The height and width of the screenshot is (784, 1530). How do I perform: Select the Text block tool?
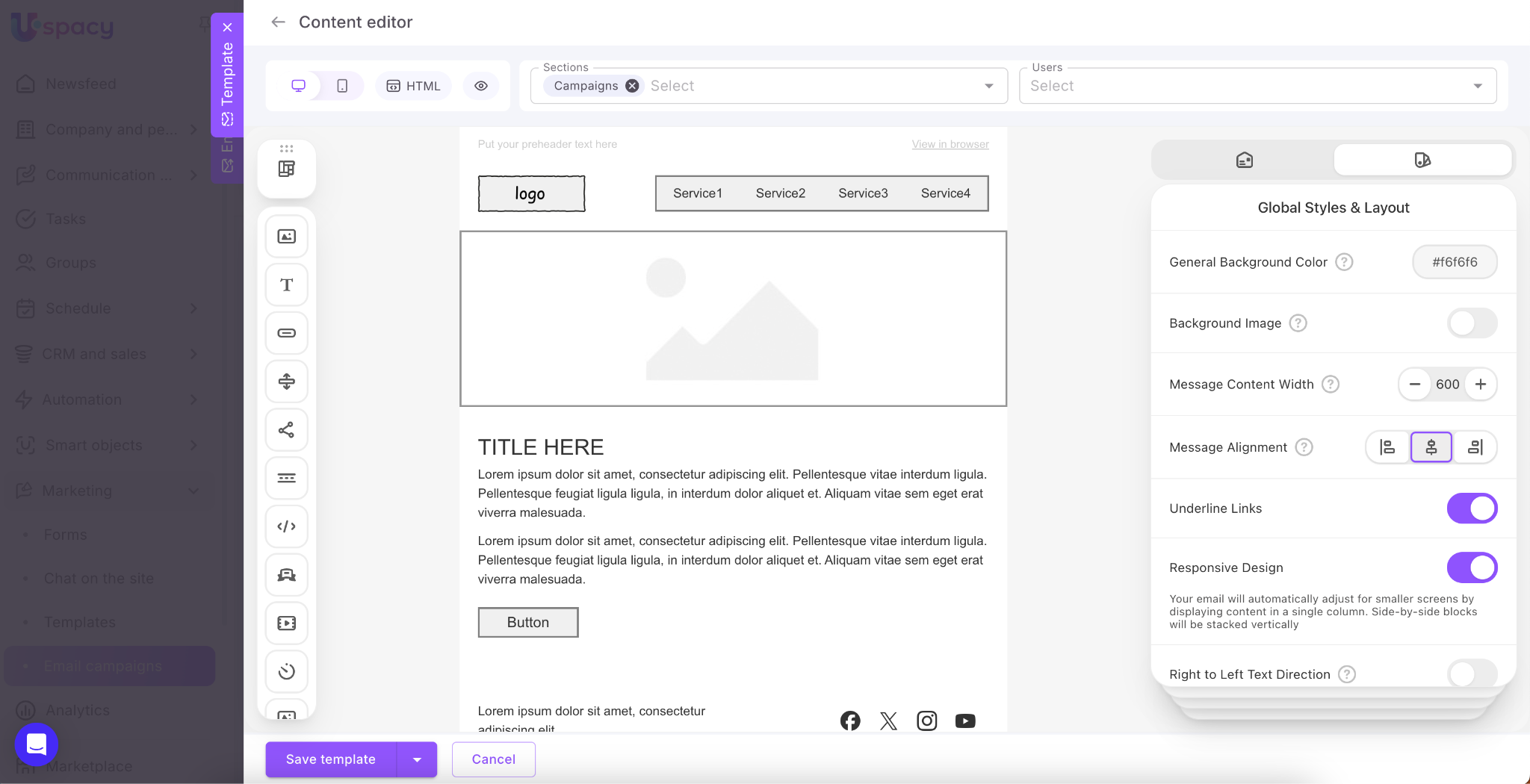point(286,285)
